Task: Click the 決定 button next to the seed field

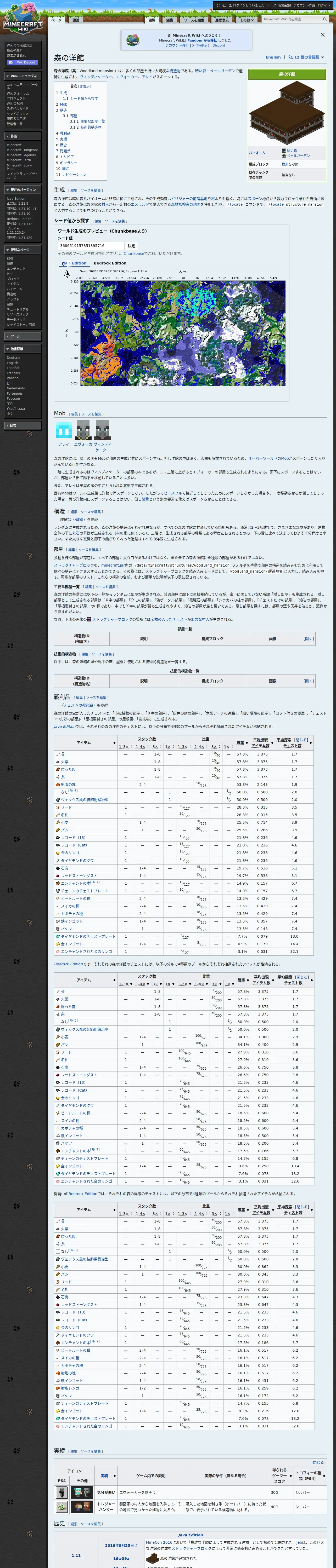Action: pos(131,246)
